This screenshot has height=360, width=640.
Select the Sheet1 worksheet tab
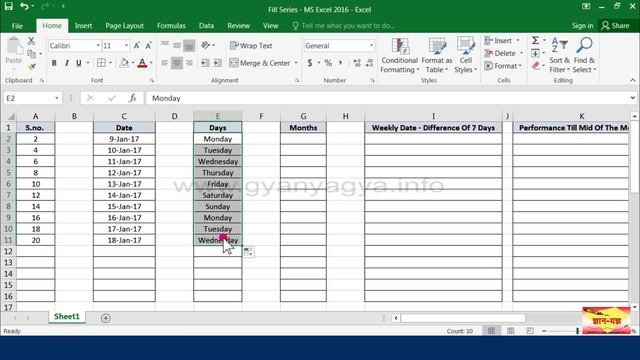67,317
